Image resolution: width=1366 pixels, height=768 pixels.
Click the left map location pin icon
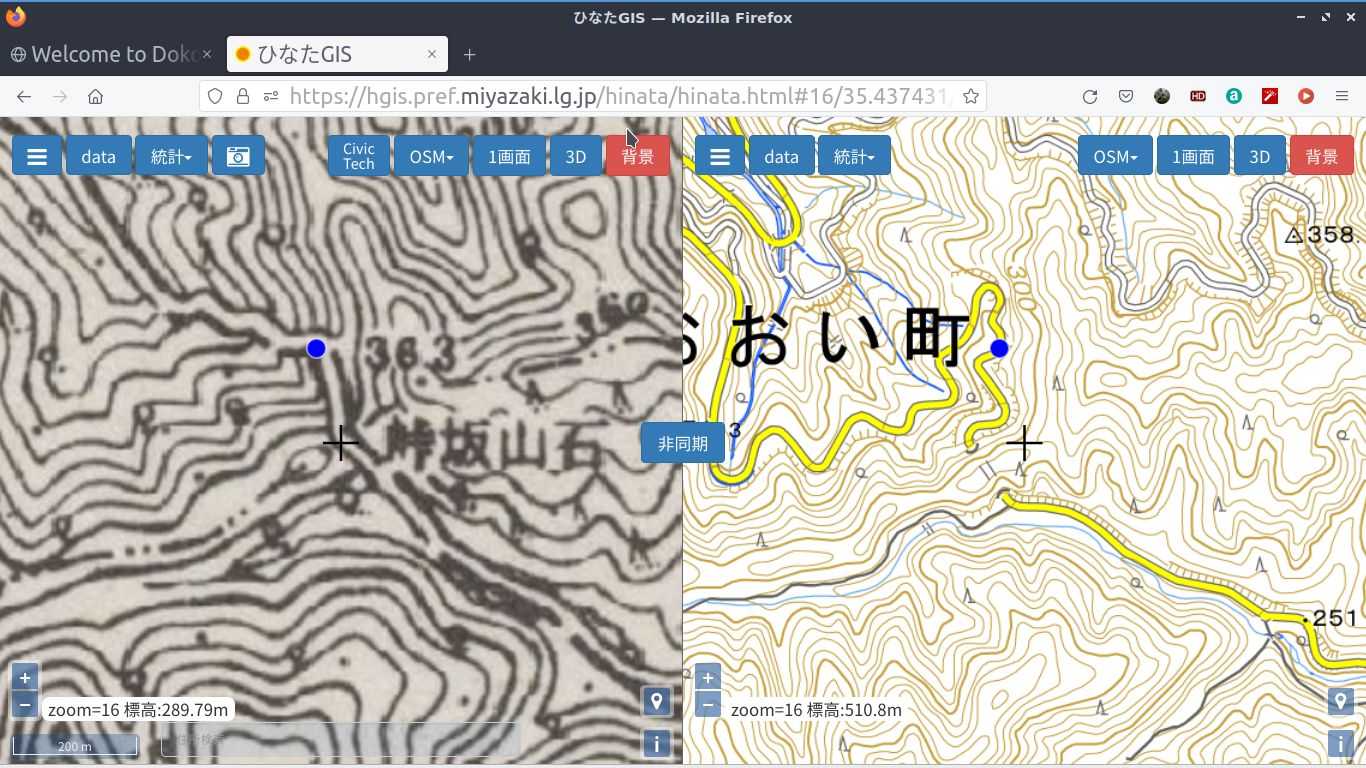click(656, 701)
